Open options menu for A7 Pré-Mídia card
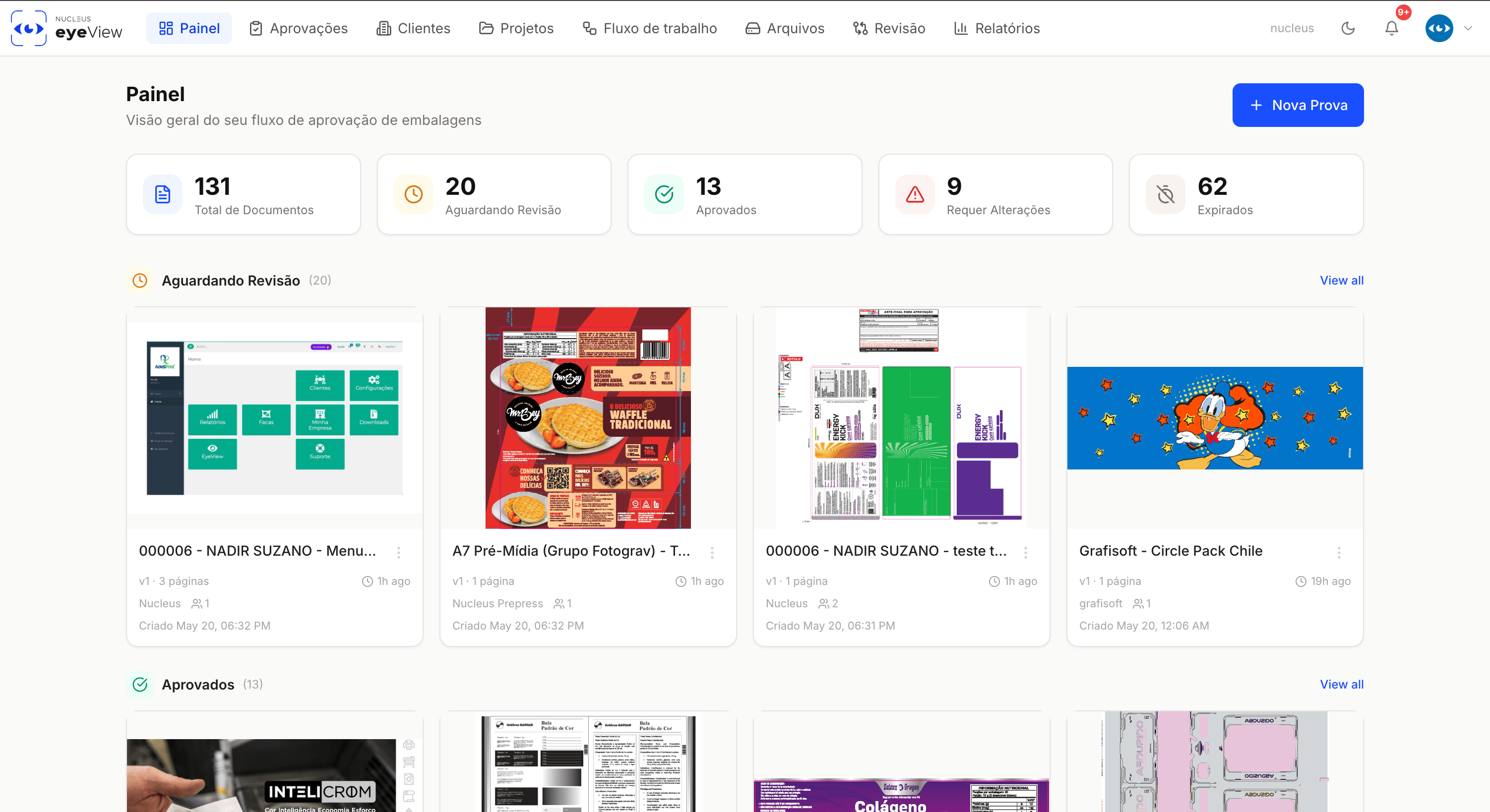 (712, 553)
